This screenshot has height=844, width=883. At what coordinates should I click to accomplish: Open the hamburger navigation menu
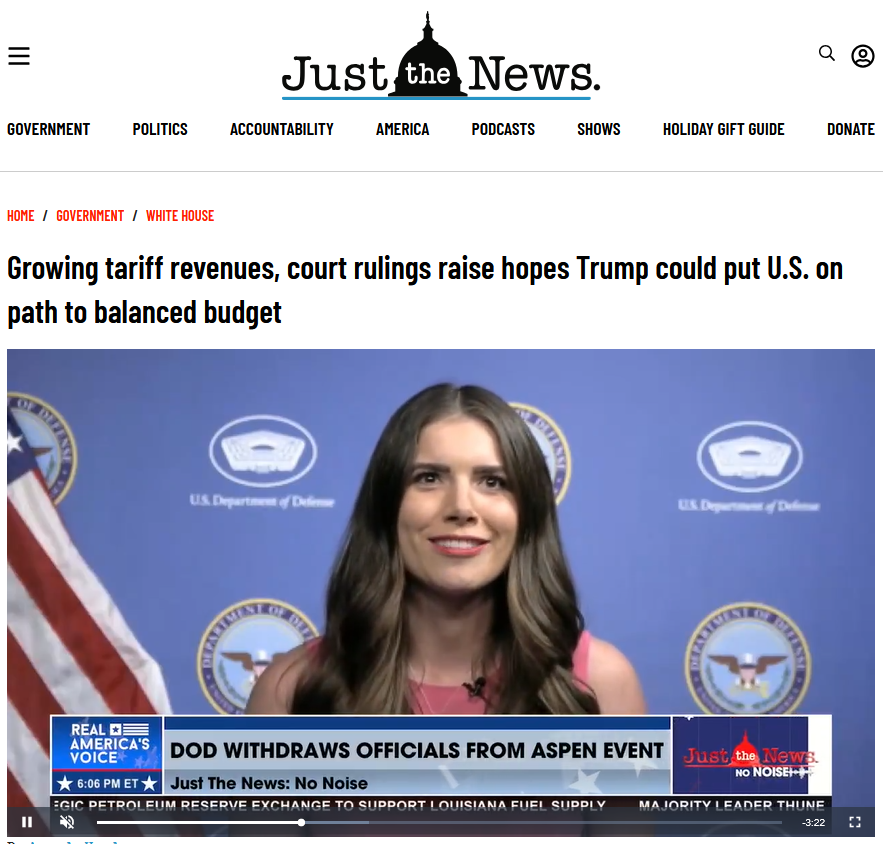coord(19,56)
